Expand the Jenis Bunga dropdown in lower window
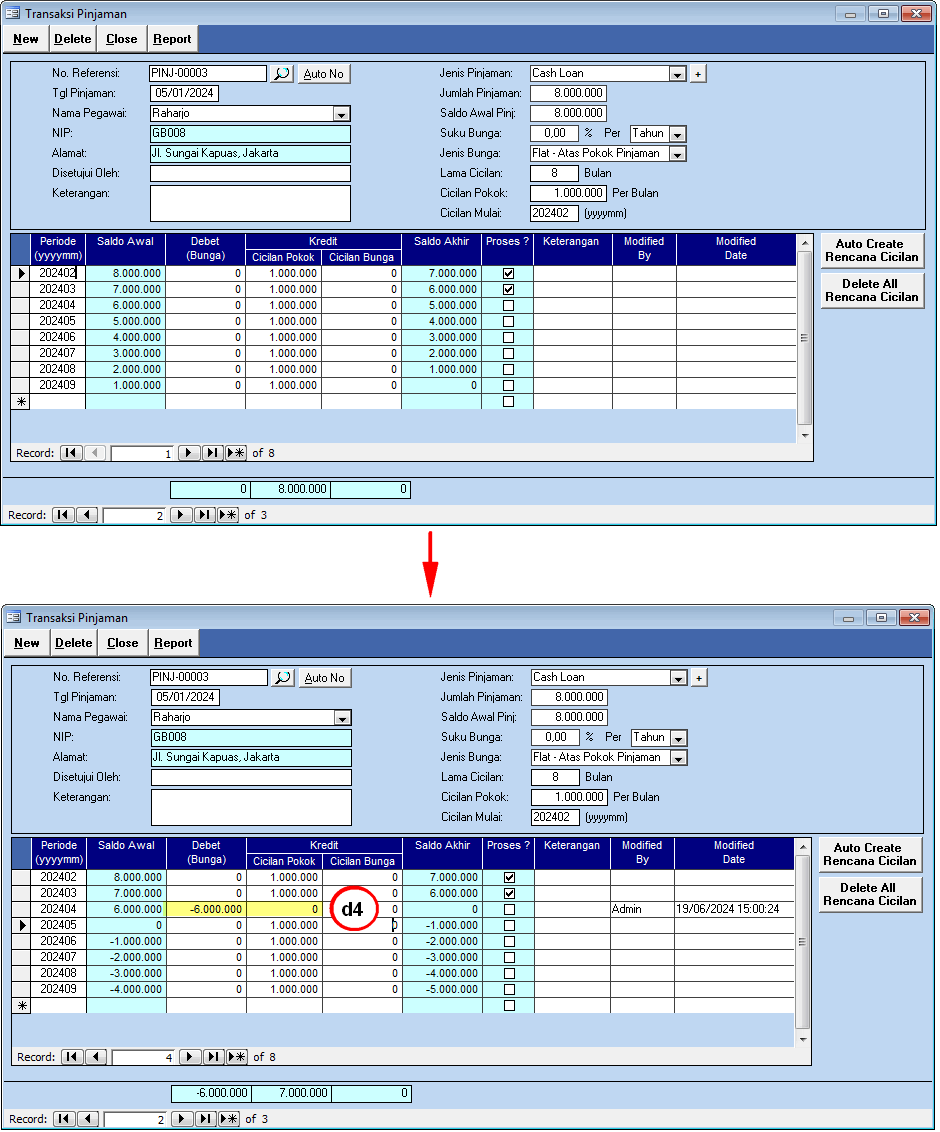This screenshot has width=940, height=1132. [678, 758]
